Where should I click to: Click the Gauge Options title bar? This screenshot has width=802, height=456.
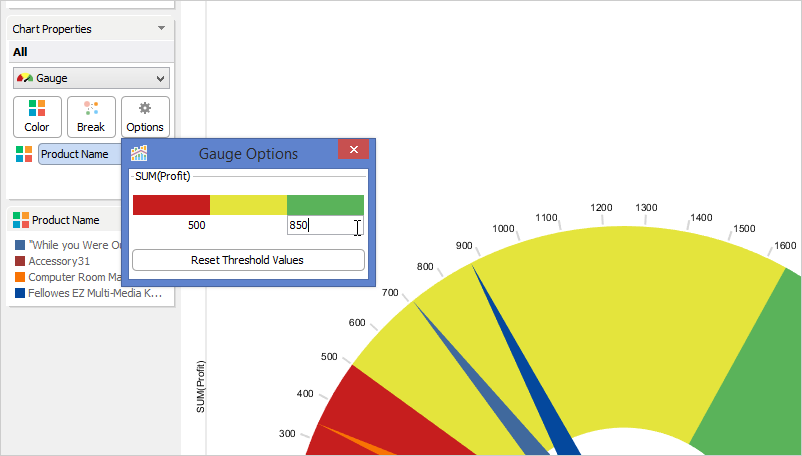pyautogui.click(x=248, y=153)
